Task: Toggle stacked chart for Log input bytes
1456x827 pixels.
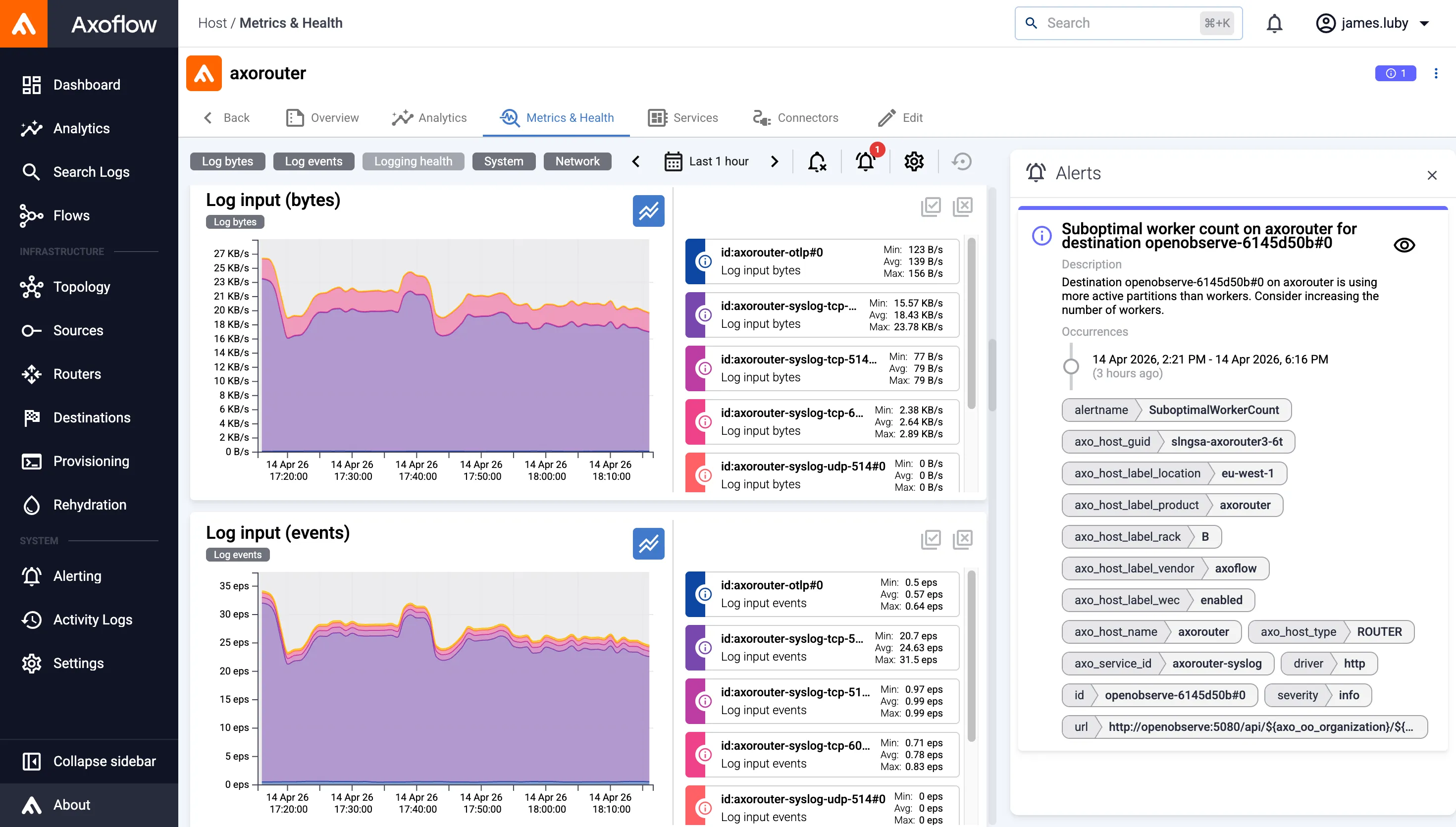Action: point(648,211)
